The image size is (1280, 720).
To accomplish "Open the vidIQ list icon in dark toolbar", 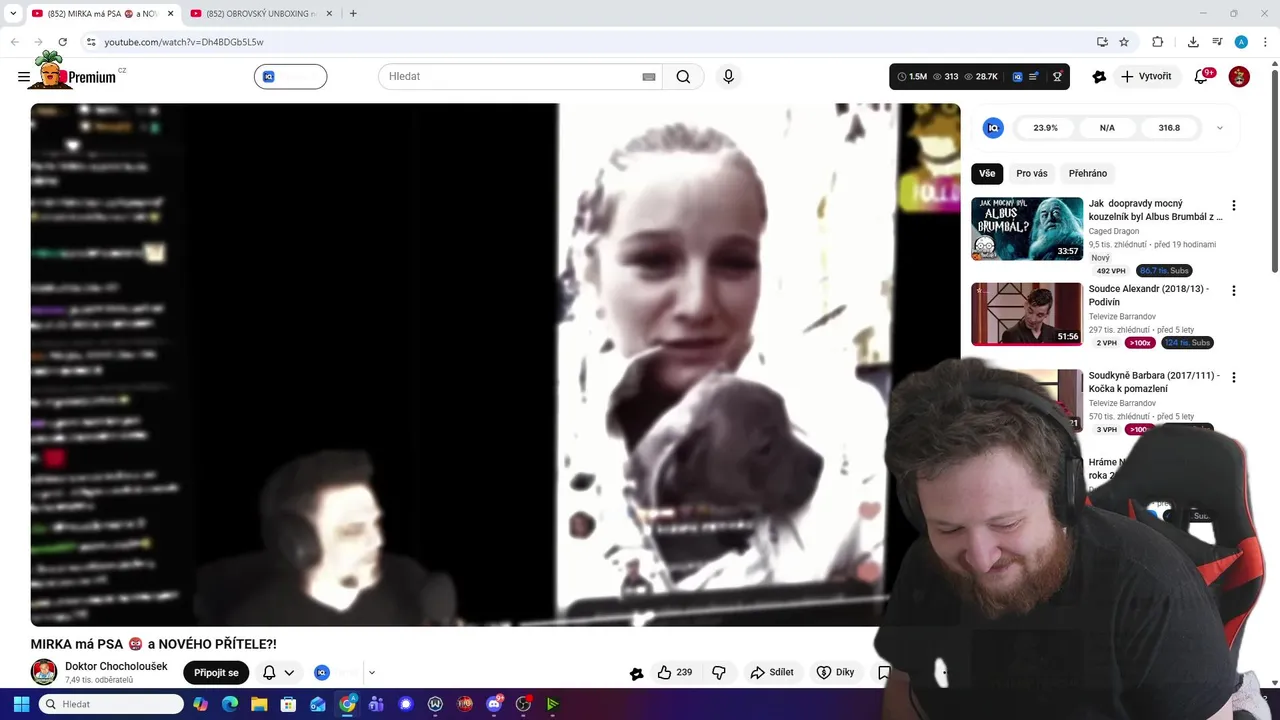I will pyautogui.click(x=1034, y=77).
